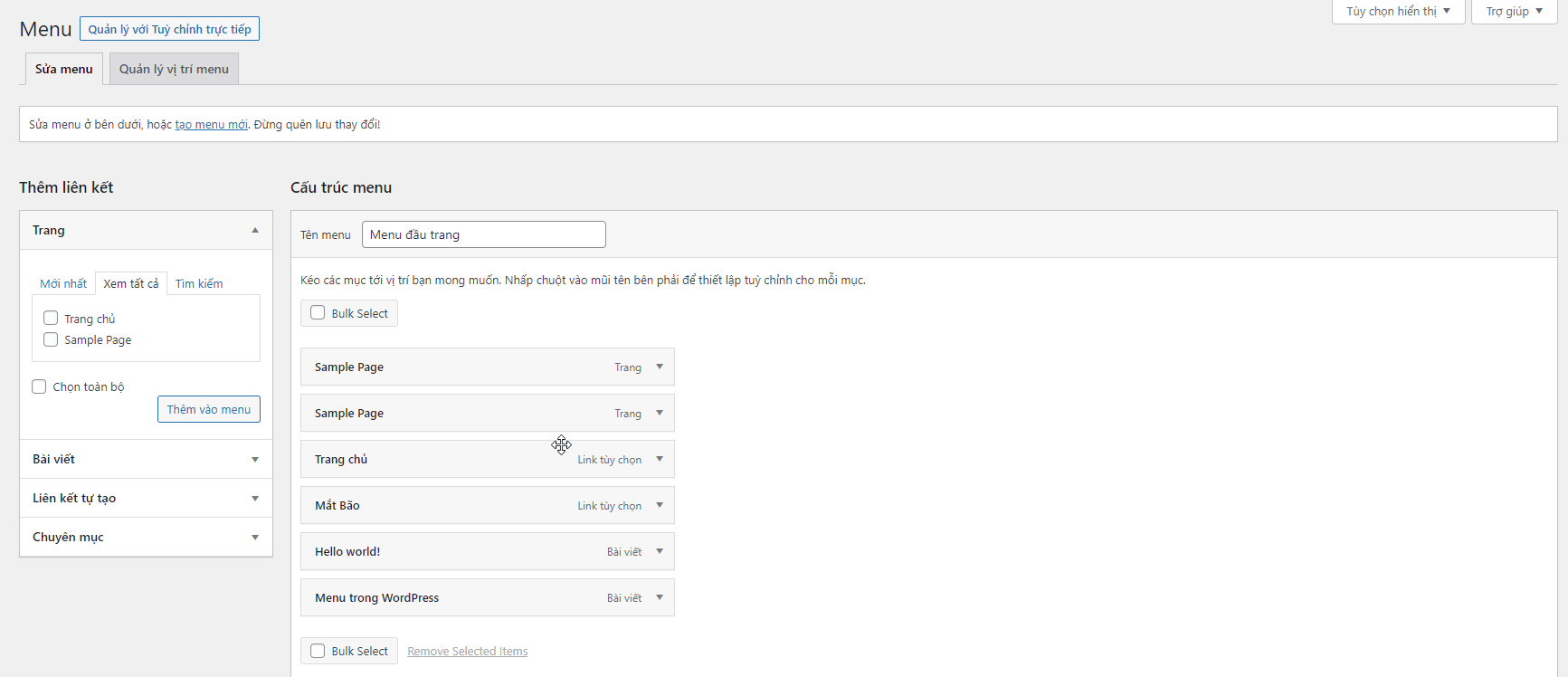Click the tạo menu mới link

click(211, 125)
